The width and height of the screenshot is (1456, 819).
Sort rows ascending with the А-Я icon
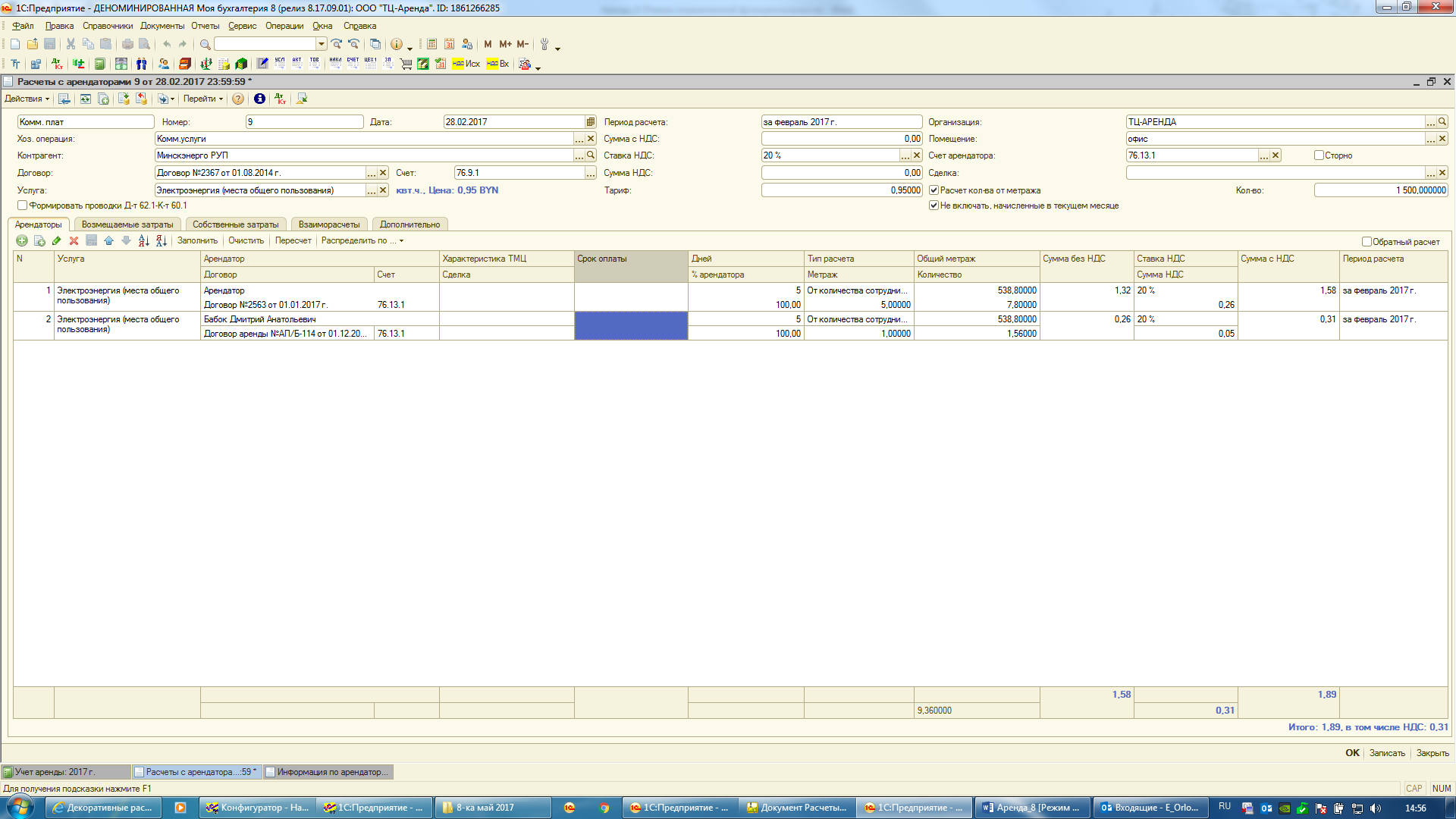point(143,241)
